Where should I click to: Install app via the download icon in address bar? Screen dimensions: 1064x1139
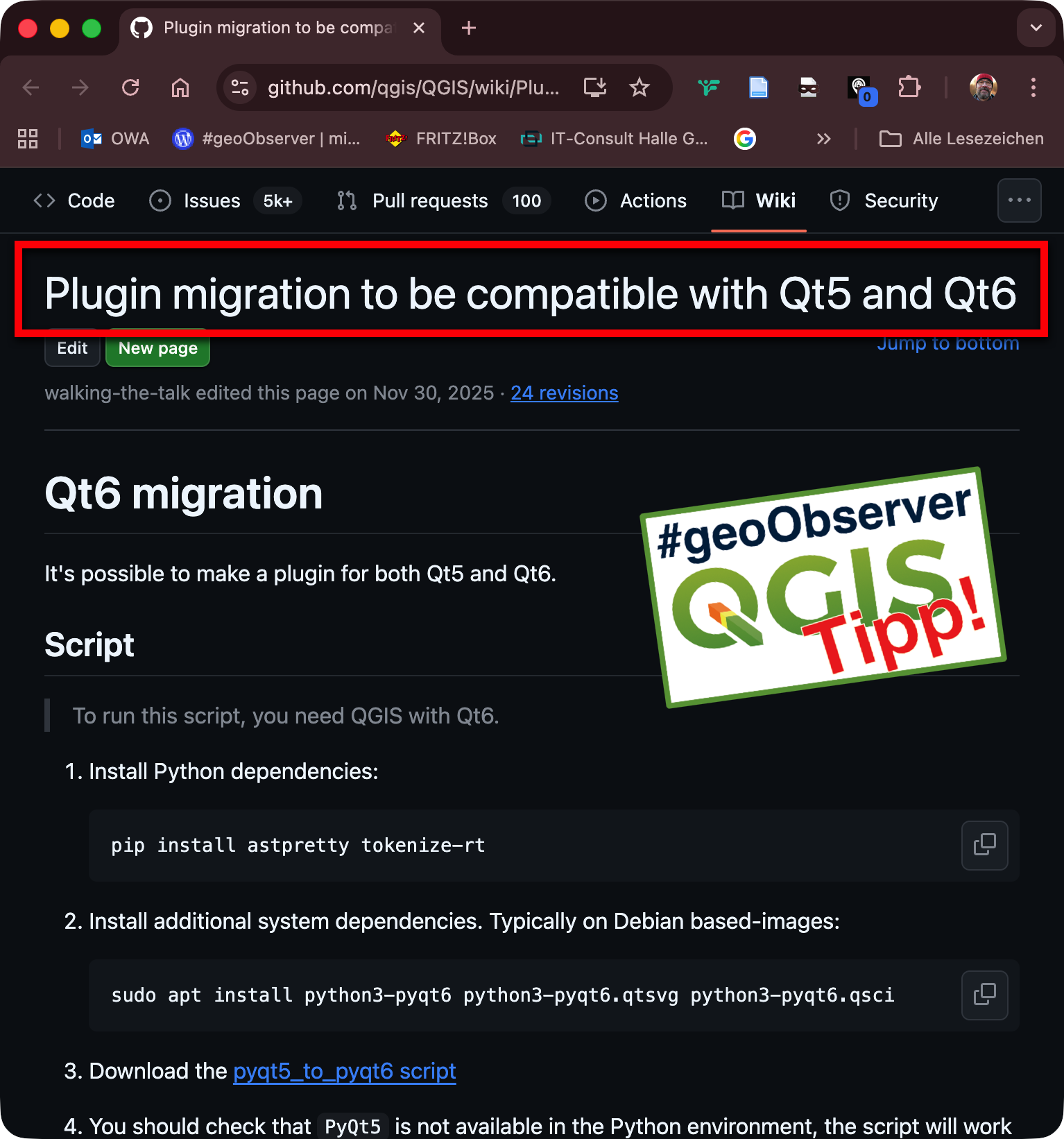pos(595,87)
